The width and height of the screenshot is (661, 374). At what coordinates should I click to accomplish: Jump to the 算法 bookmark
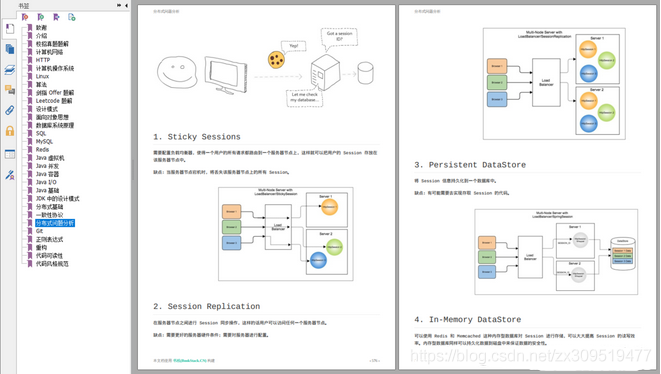(x=41, y=84)
